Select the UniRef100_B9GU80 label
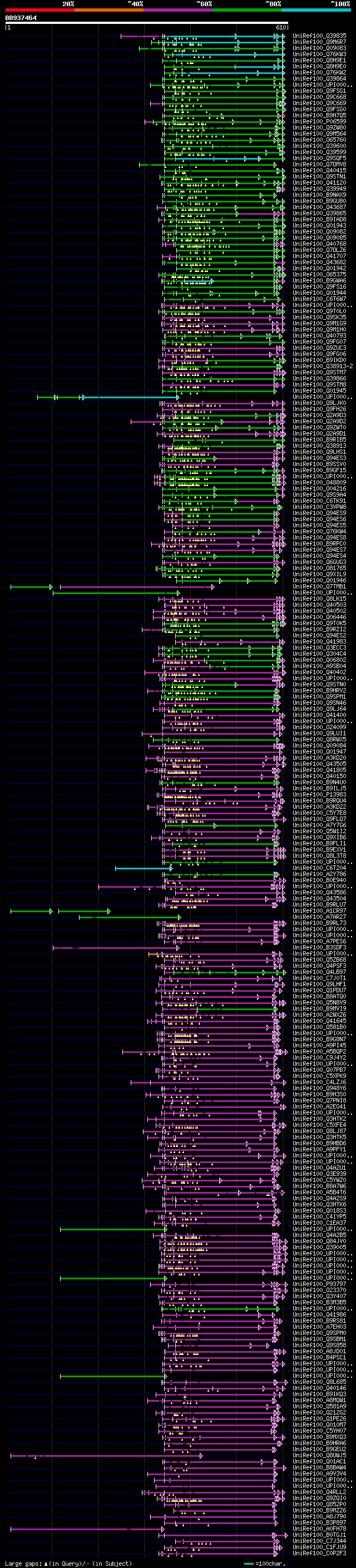 pyautogui.click(x=319, y=201)
